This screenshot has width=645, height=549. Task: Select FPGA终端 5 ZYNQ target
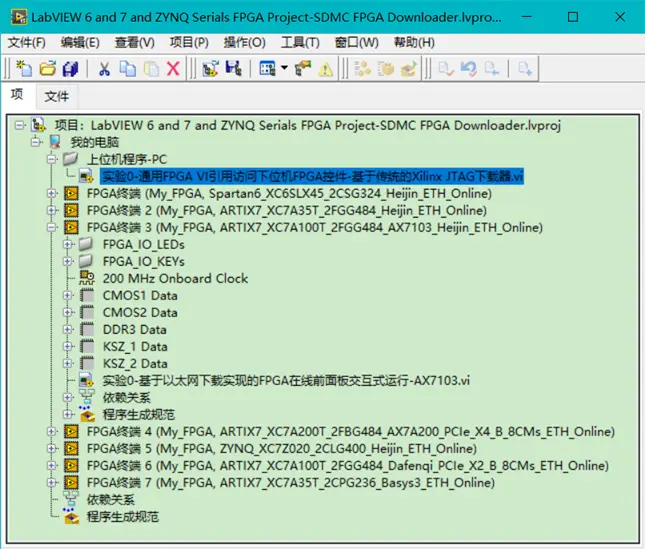coord(281,449)
